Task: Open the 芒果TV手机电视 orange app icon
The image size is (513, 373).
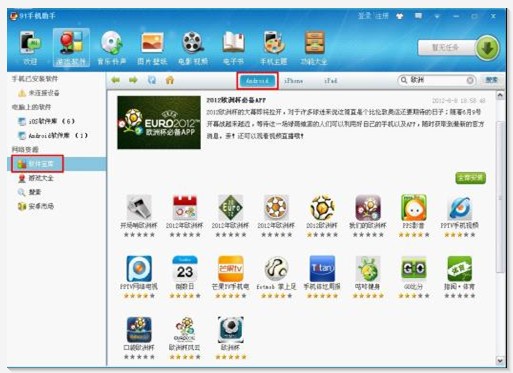Action: click(x=230, y=269)
